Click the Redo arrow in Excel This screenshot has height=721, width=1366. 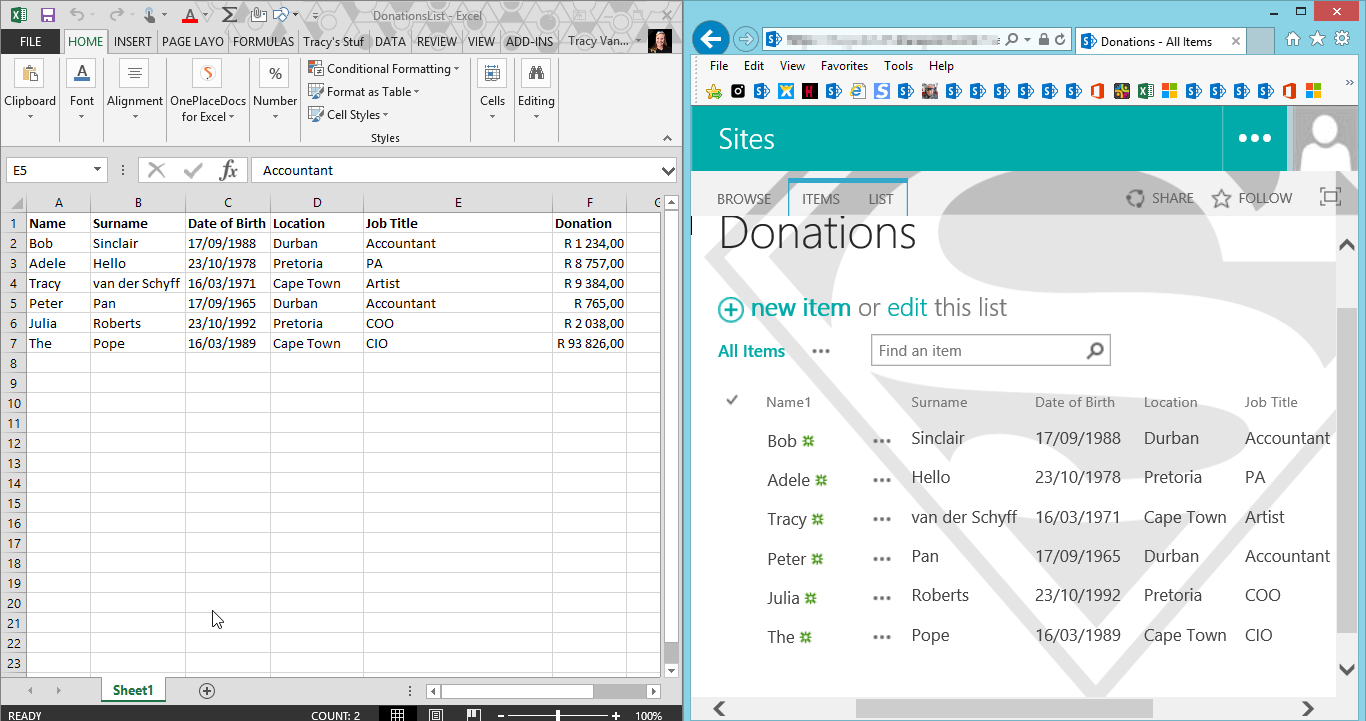click(x=115, y=15)
